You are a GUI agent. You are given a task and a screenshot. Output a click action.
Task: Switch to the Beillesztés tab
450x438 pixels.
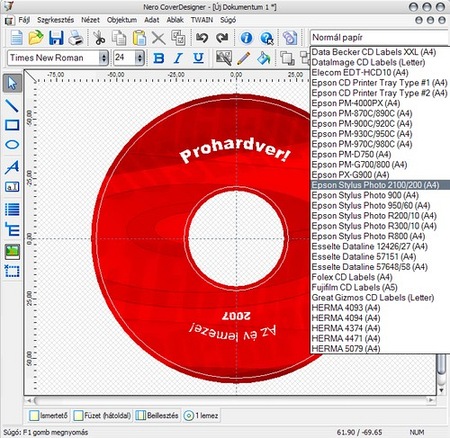[157, 416]
